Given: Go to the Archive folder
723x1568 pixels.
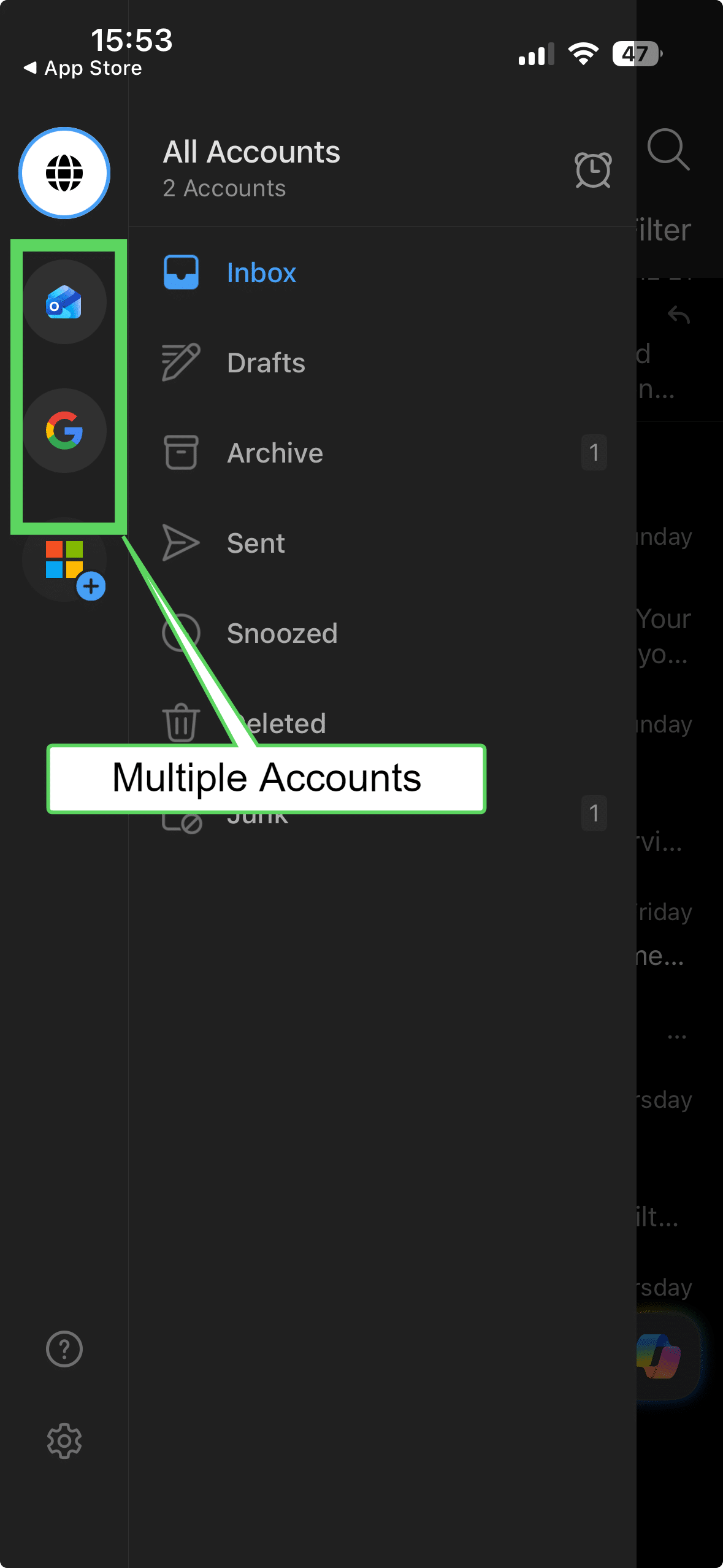Looking at the screenshot, I should point(274,453).
